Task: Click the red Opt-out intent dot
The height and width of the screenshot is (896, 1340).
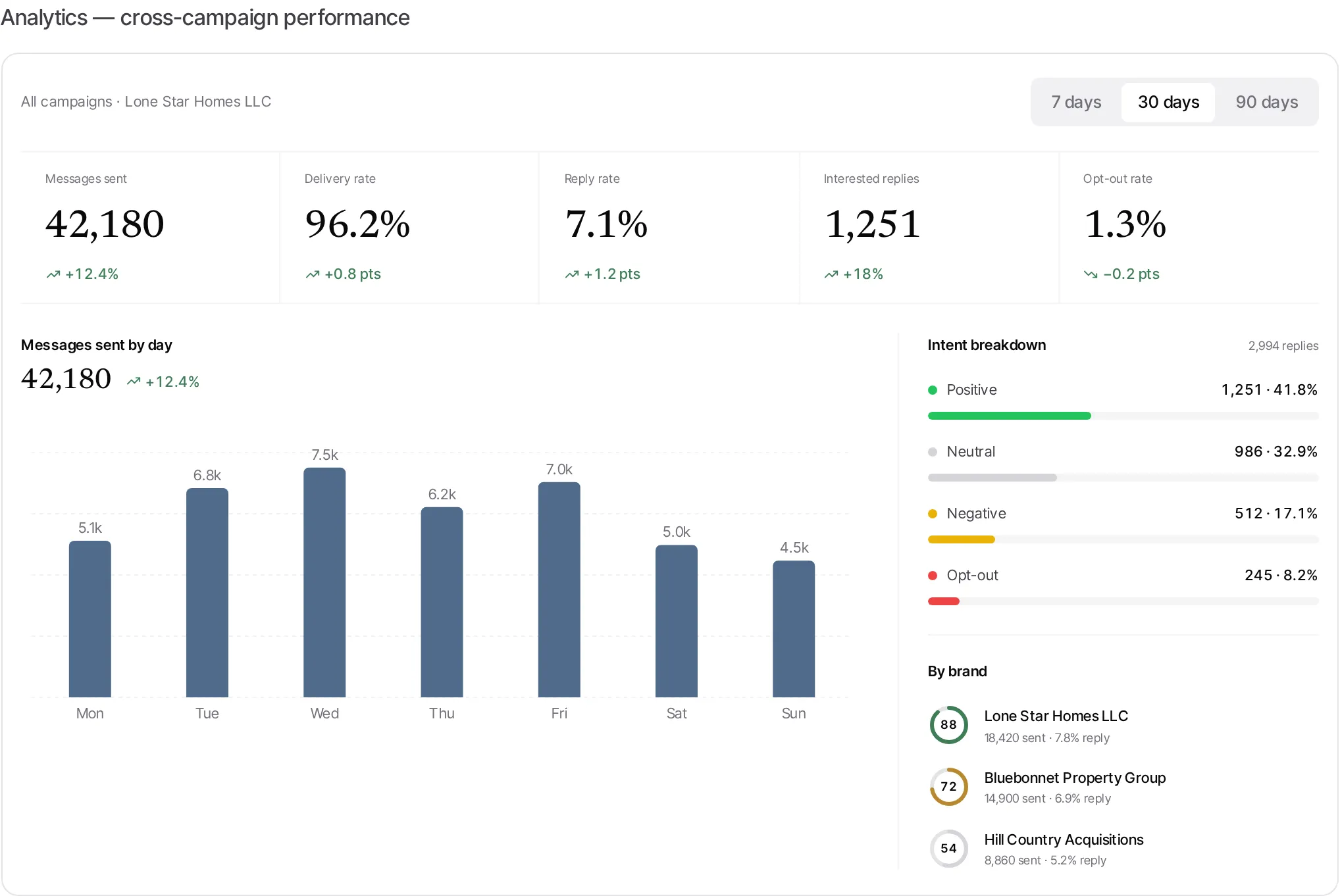Action: (933, 576)
